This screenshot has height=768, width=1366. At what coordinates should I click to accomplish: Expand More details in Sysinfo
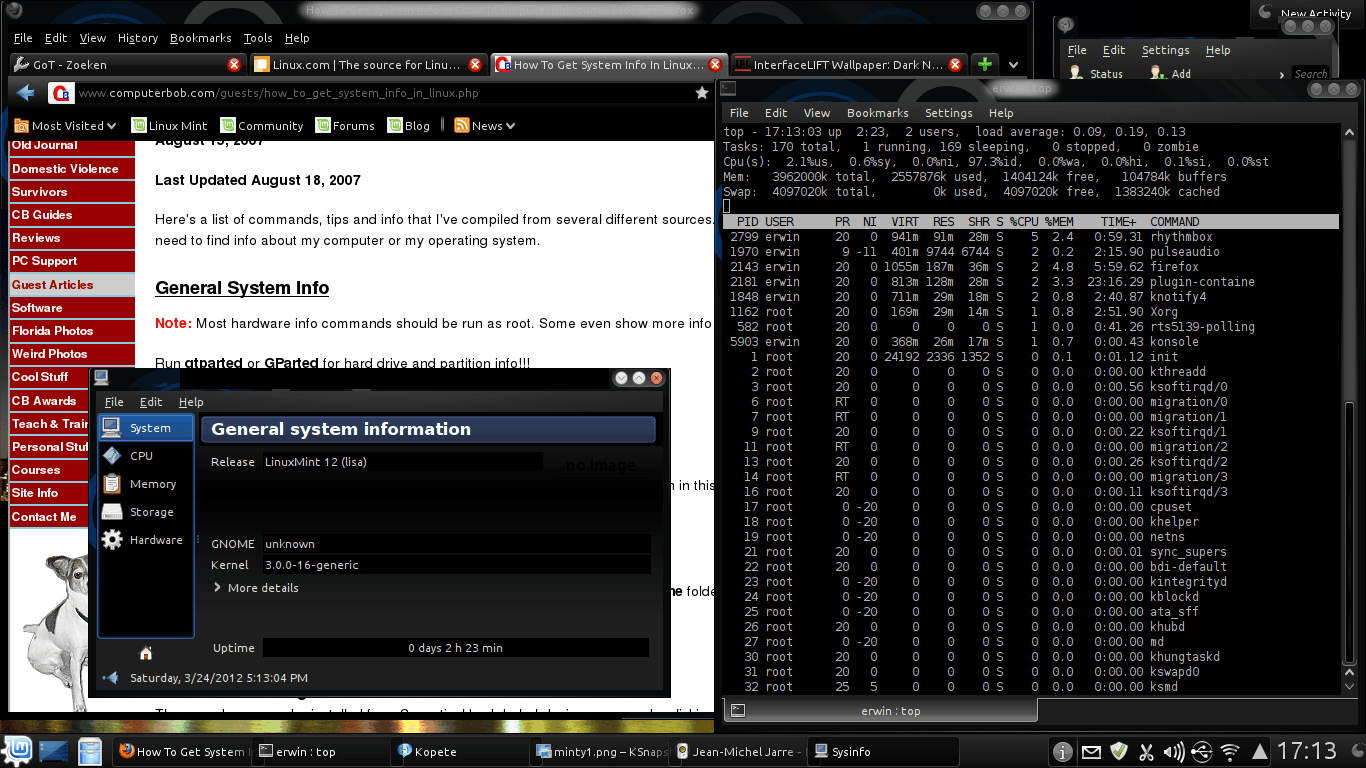click(256, 588)
